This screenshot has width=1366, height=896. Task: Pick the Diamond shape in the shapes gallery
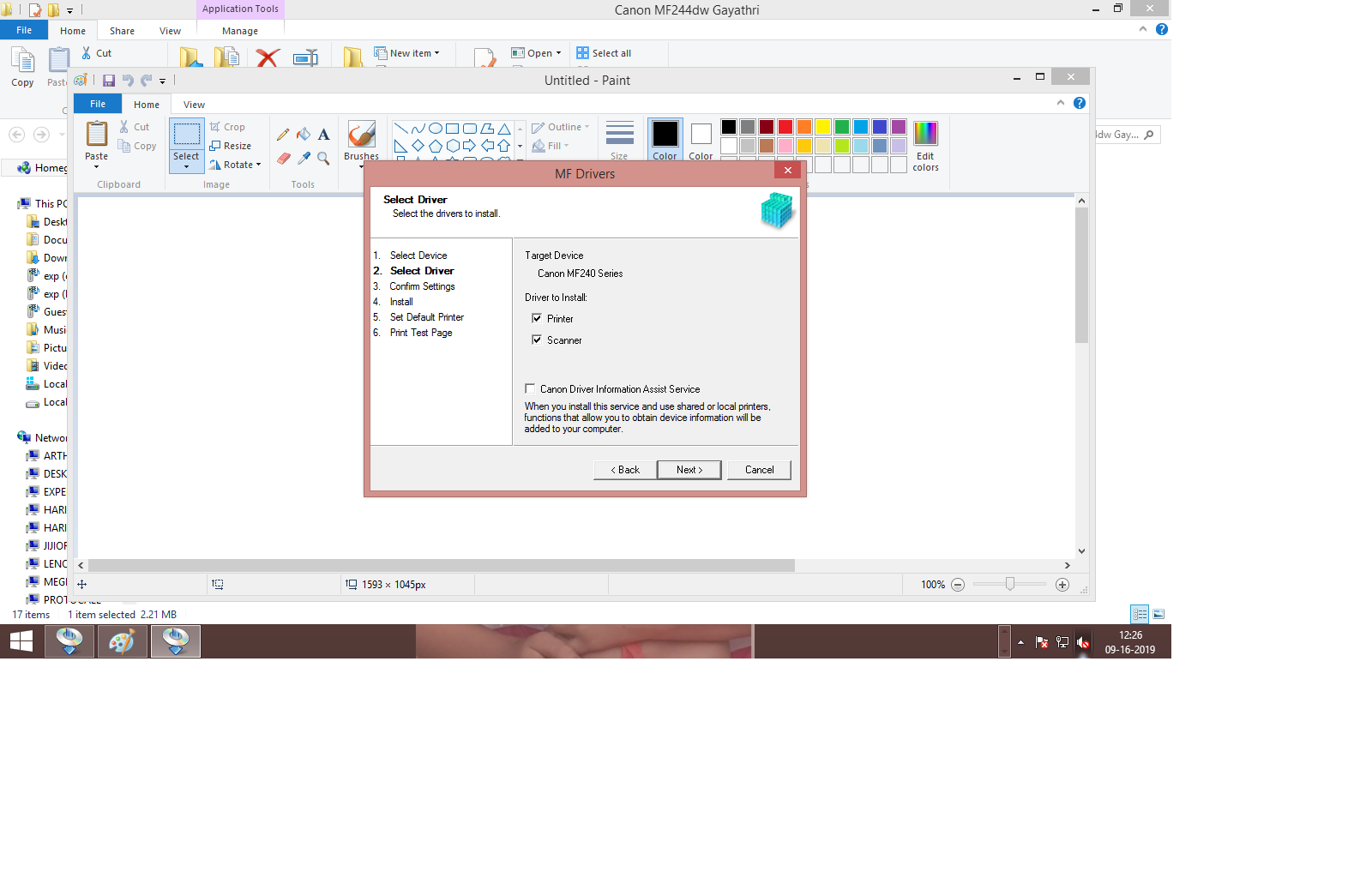click(x=418, y=146)
